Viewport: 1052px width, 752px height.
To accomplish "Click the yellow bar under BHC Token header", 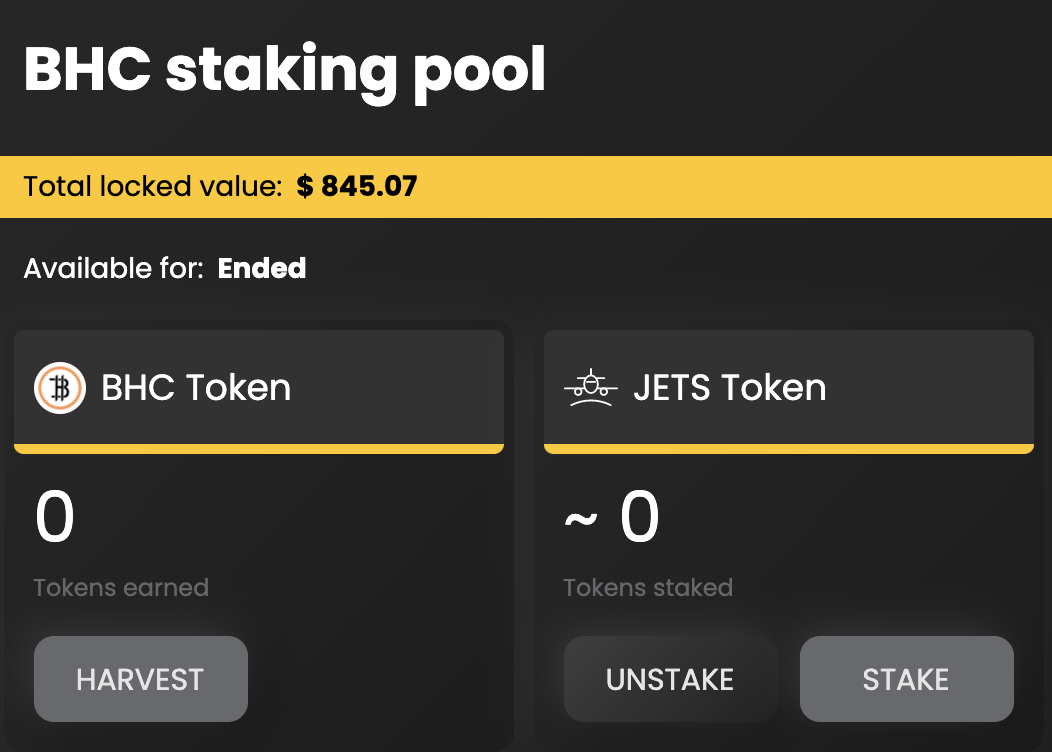I will pos(258,449).
